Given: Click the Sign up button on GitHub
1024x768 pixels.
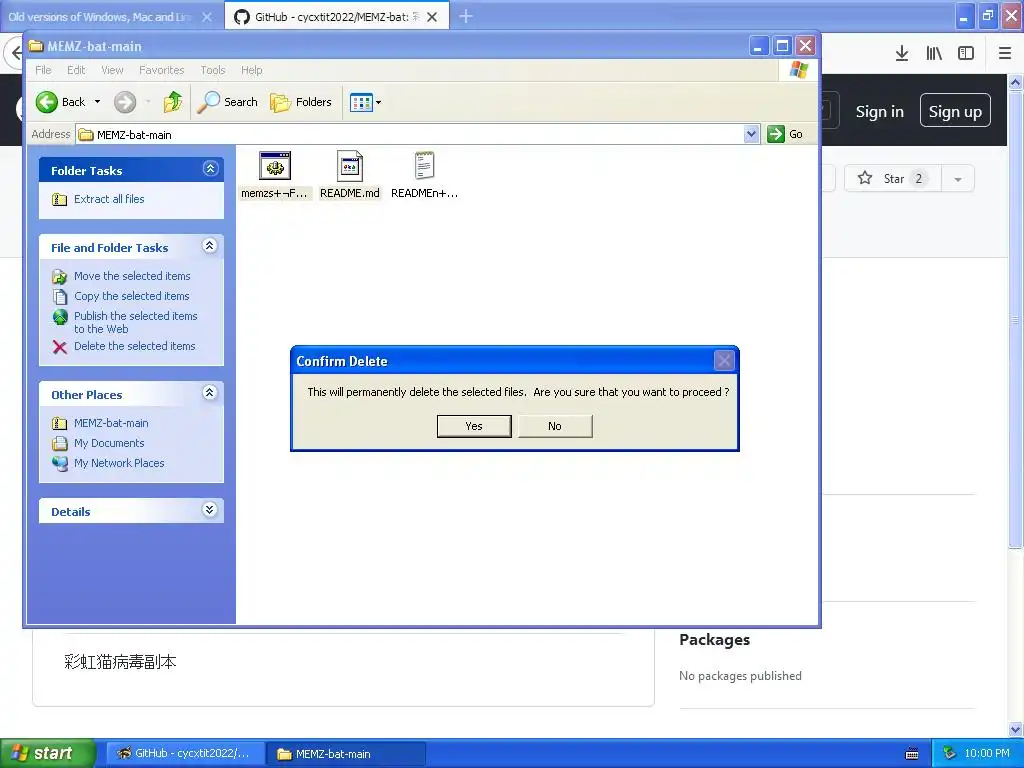Looking at the screenshot, I should [955, 112].
